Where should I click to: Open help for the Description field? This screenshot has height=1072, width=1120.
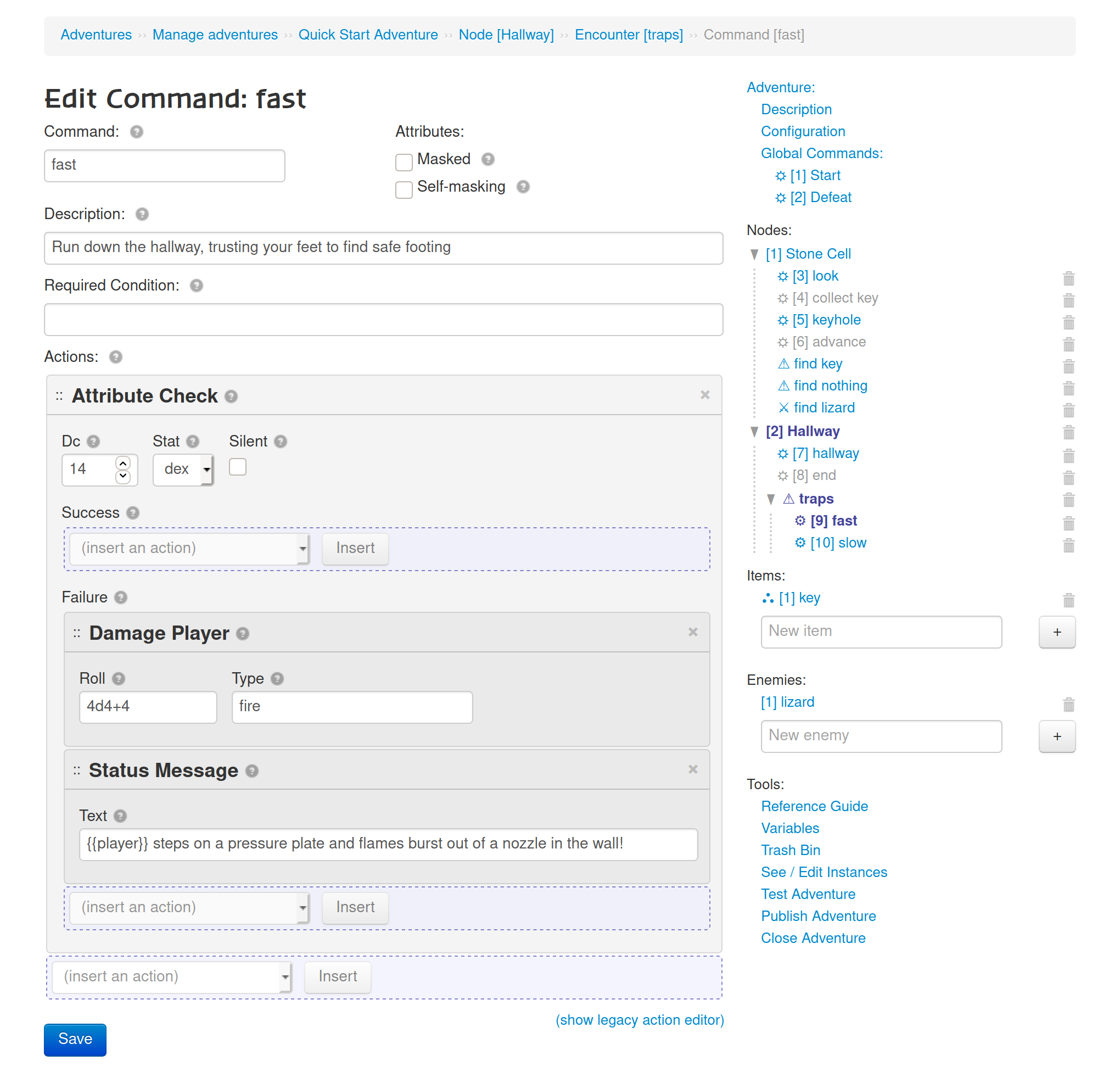click(x=142, y=214)
